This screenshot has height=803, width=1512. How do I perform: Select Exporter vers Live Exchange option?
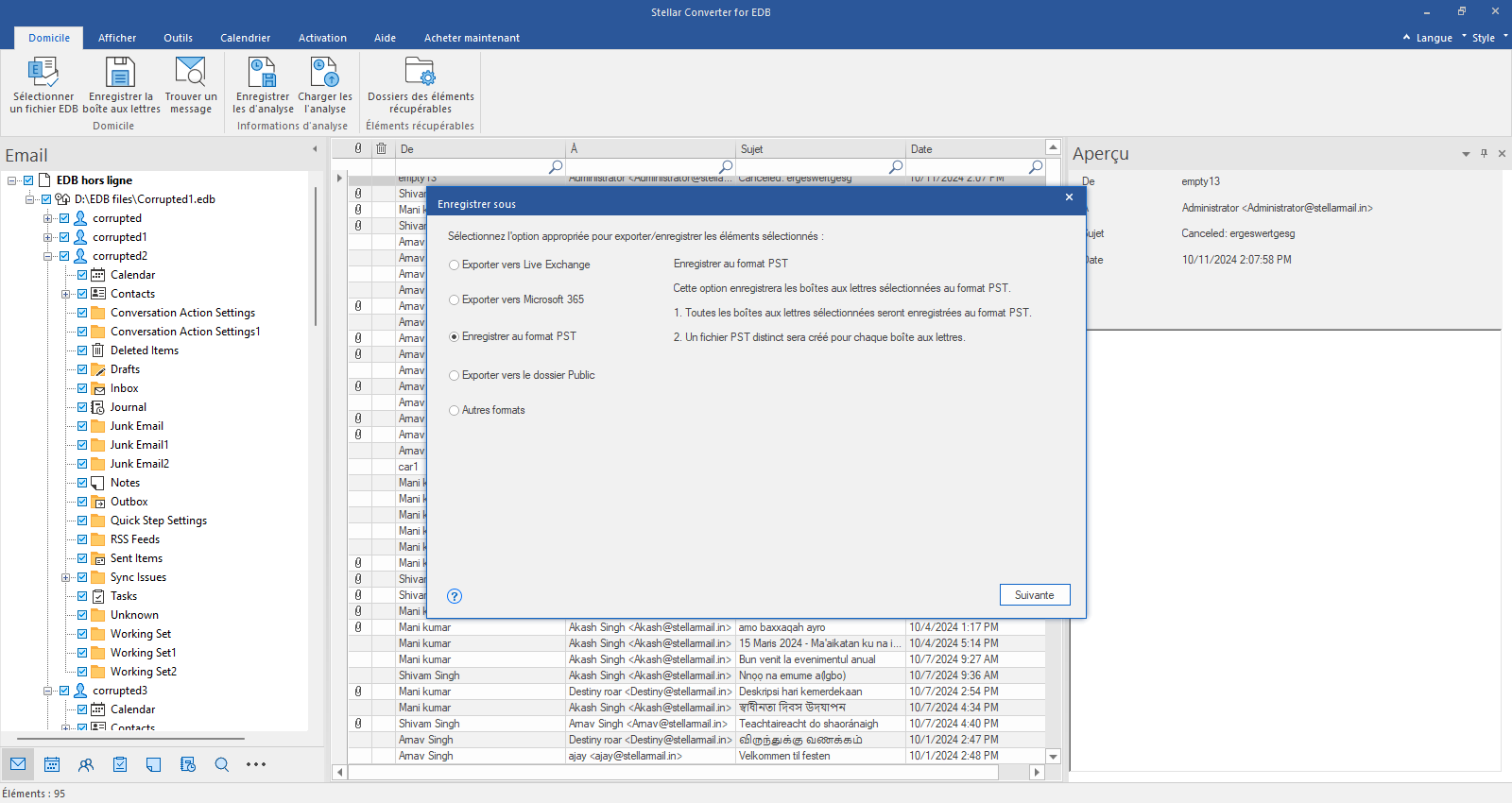(520, 265)
